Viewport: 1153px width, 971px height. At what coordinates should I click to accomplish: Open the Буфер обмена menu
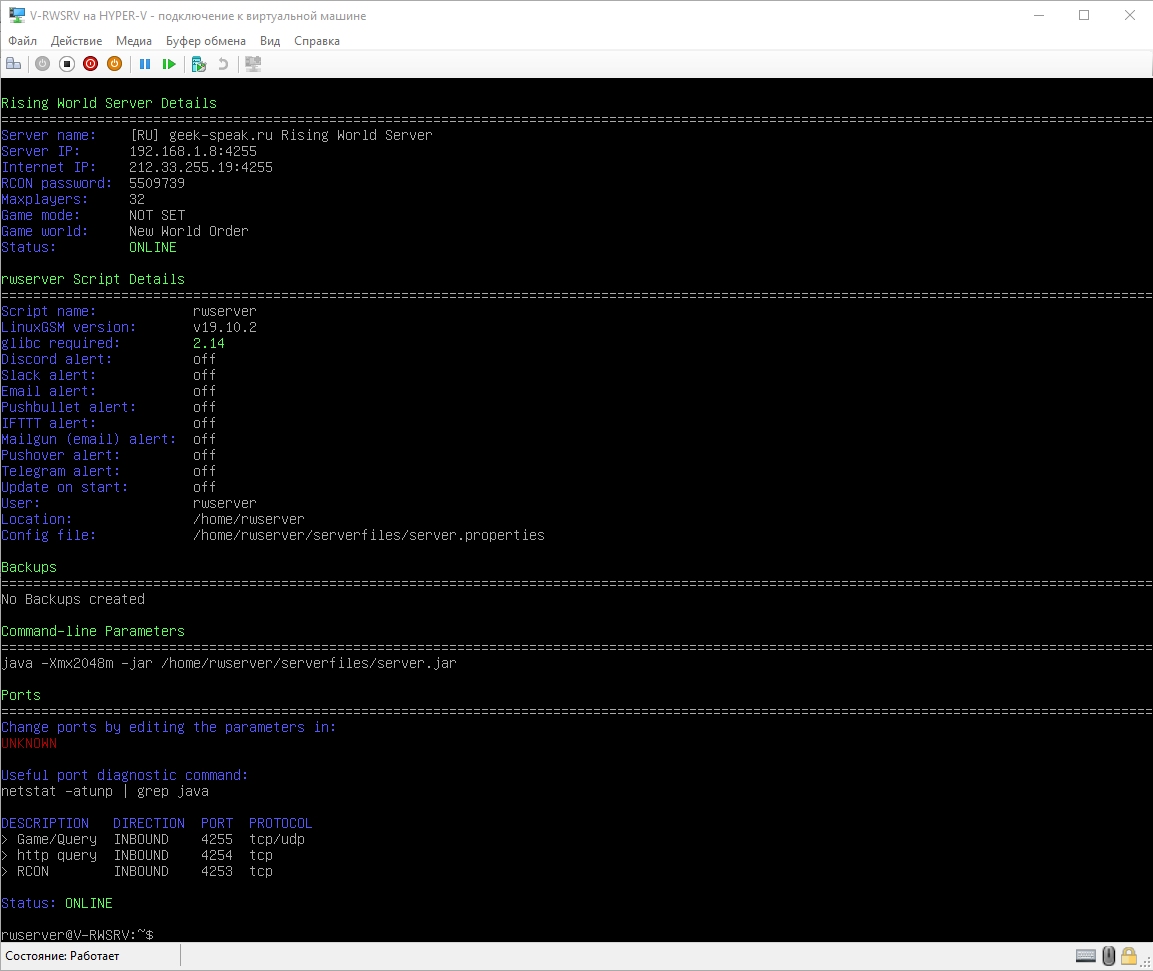[206, 41]
